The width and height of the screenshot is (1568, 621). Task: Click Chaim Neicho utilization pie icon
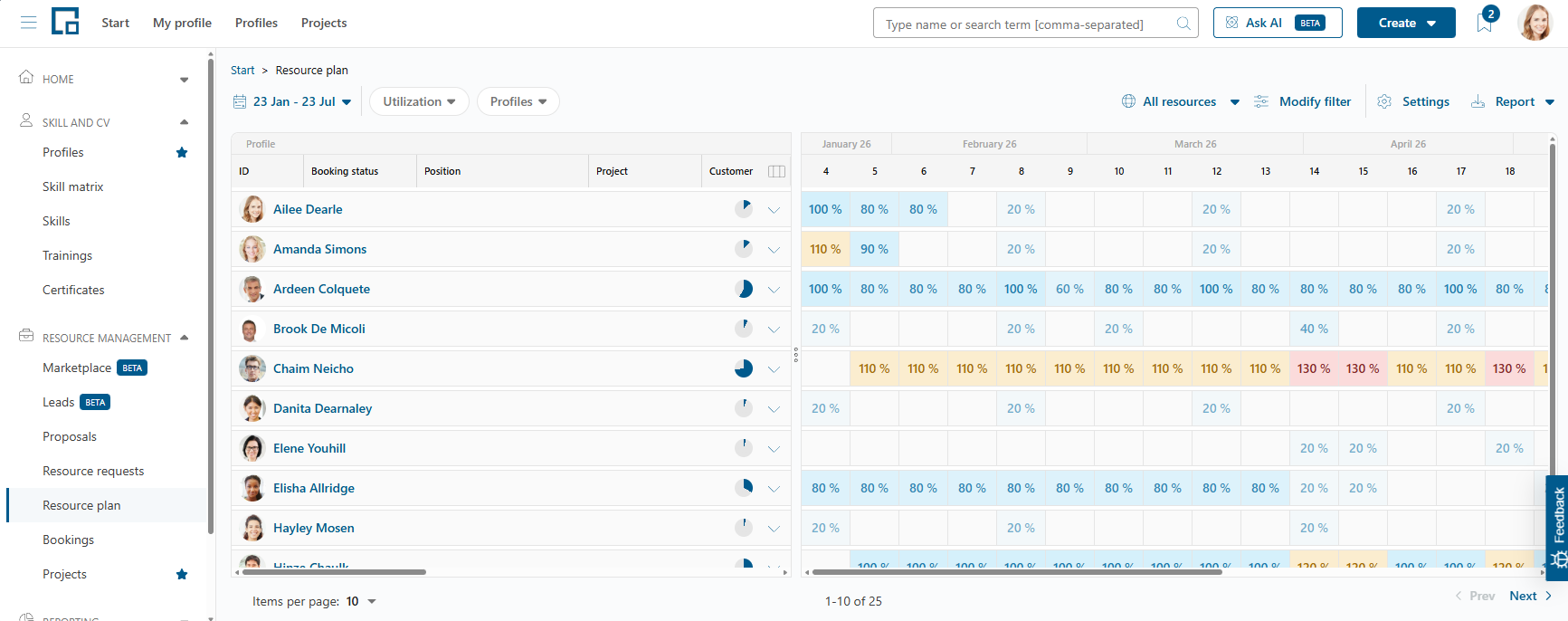coord(744,368)
